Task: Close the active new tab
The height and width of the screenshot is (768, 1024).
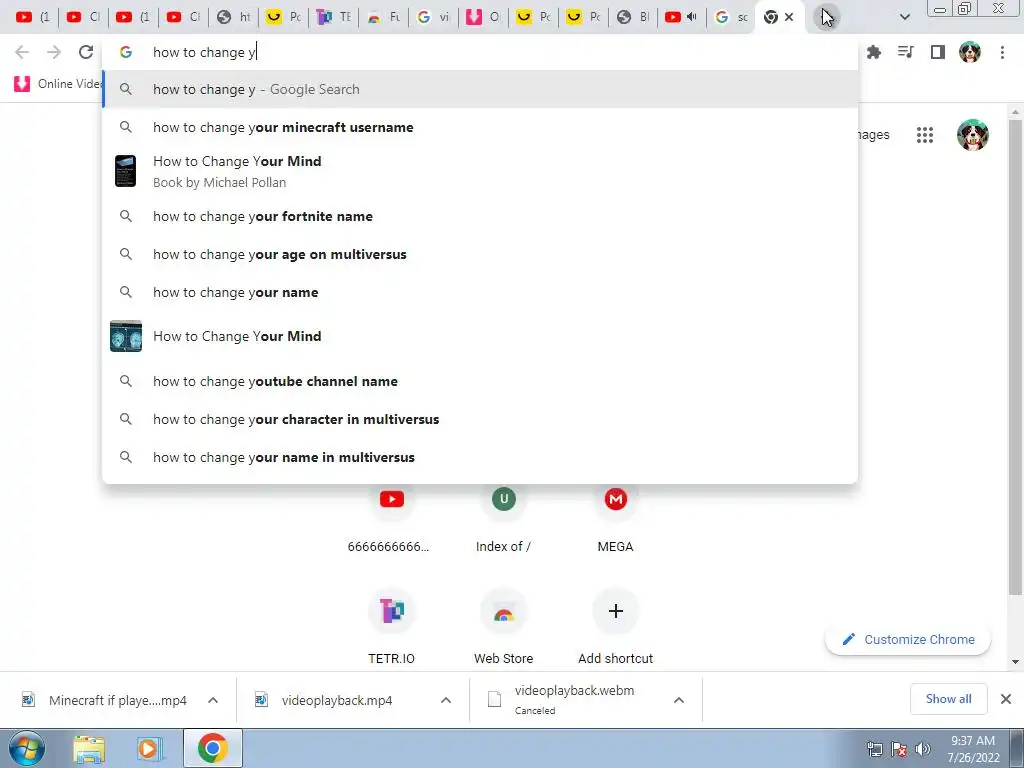Action: (789, 17)
